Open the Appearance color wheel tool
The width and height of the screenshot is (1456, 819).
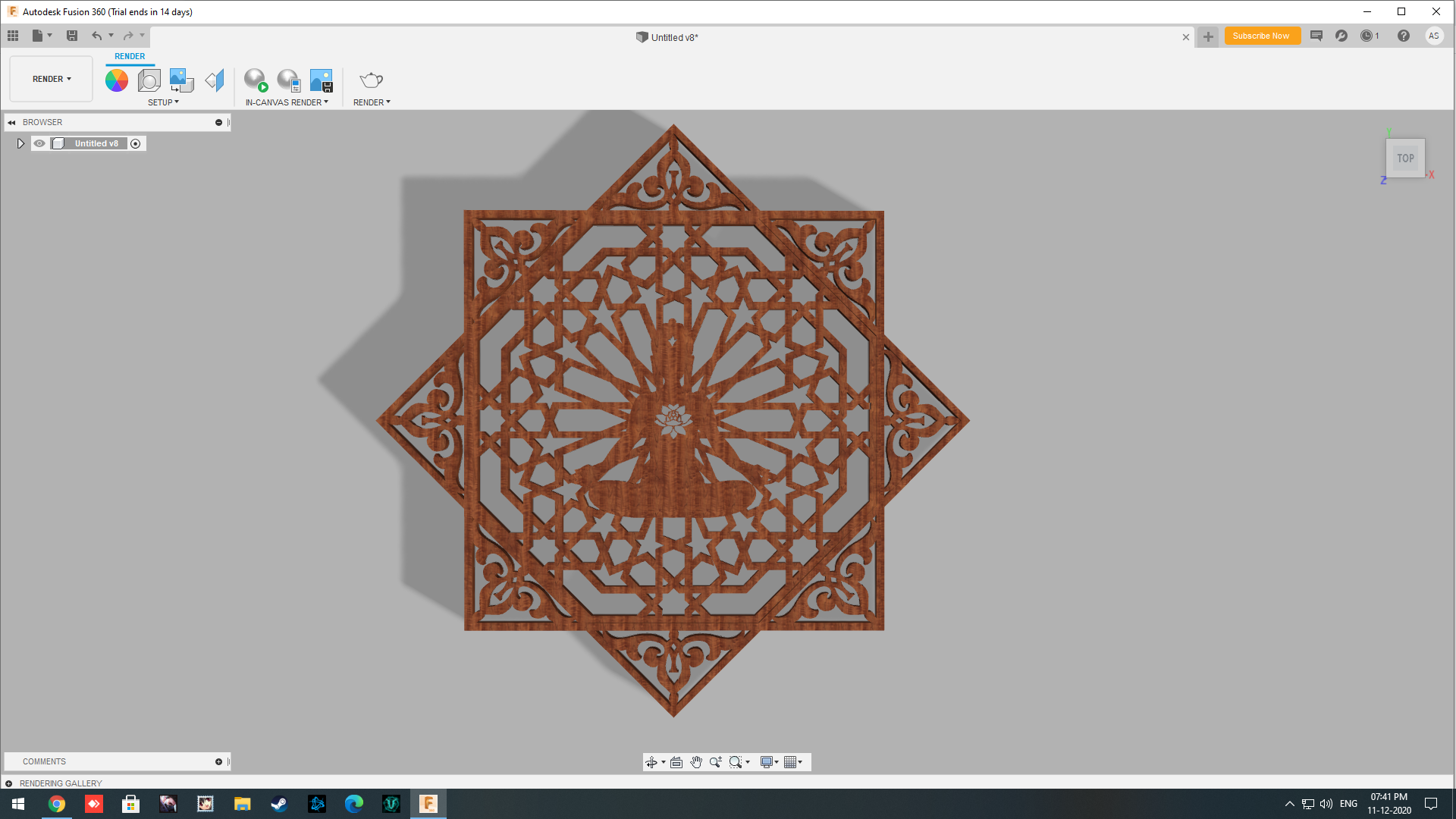point(117,80)
